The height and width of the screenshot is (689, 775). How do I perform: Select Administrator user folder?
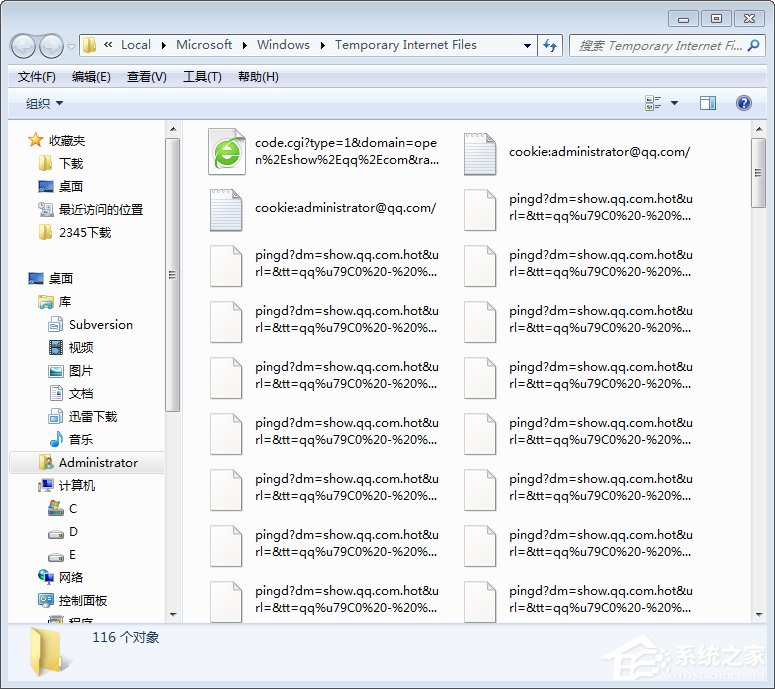88,463
